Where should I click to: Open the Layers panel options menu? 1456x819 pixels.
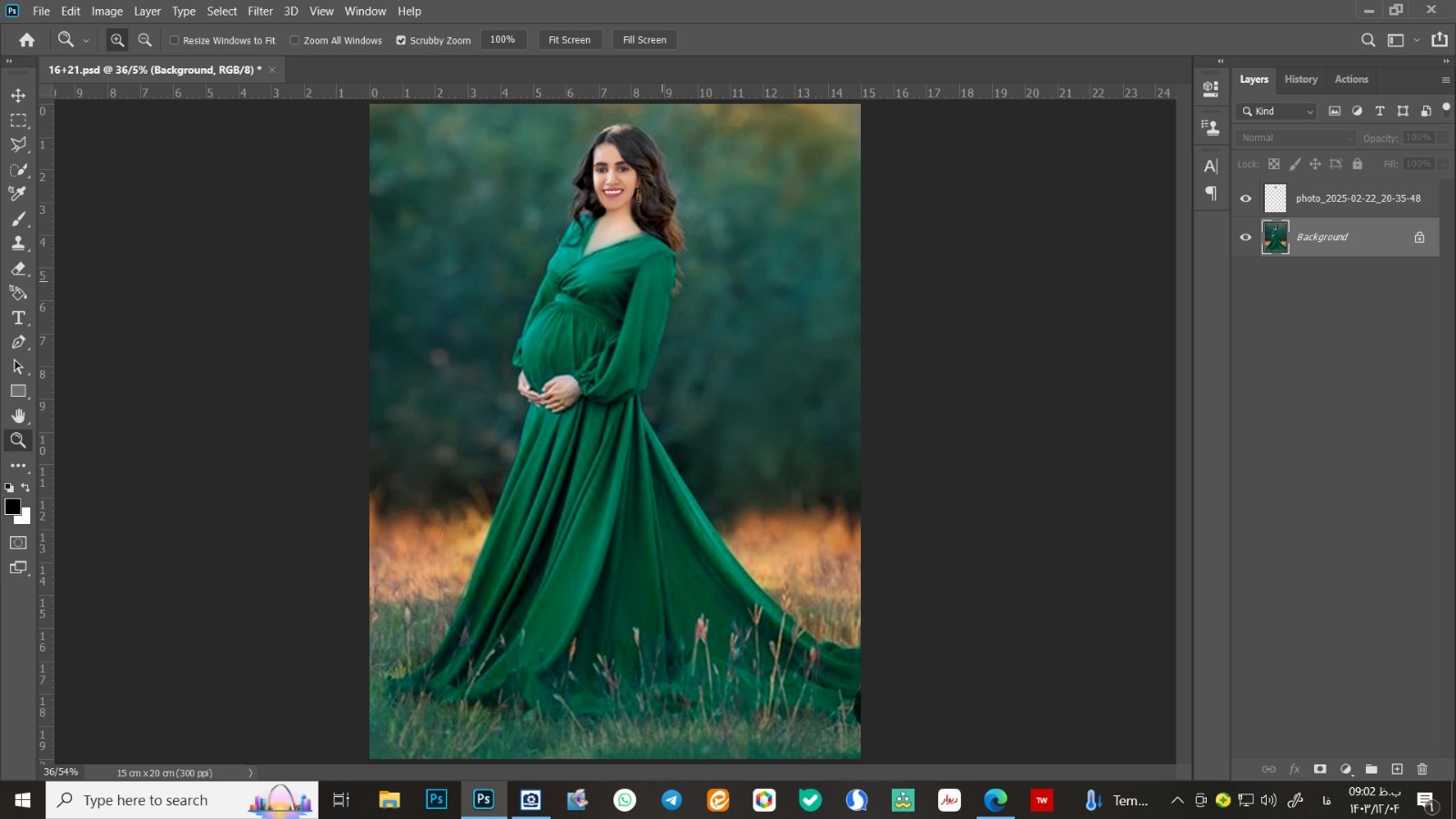[1445, 80]
